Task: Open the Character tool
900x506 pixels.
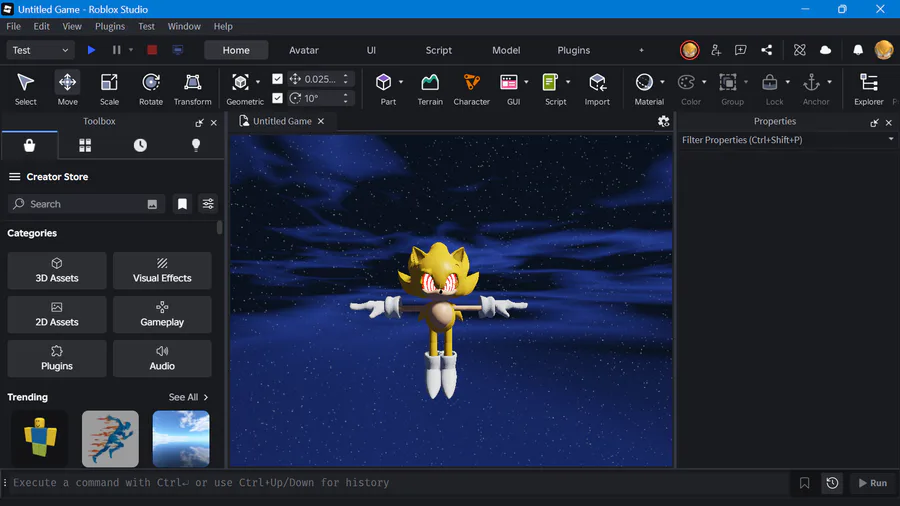Action: [x=471, y=89]
